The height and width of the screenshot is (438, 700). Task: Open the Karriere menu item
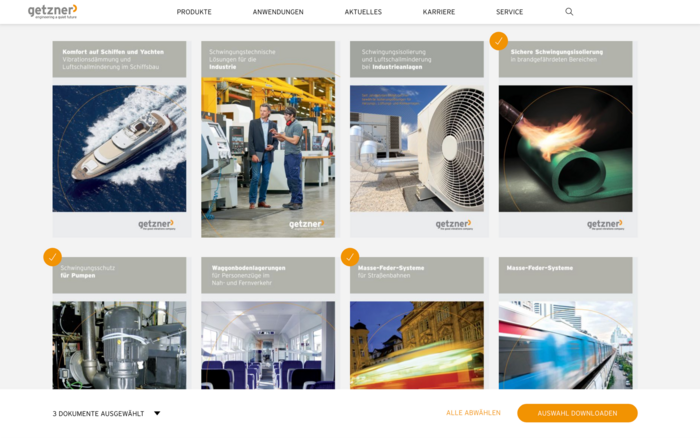pos(438,12)
